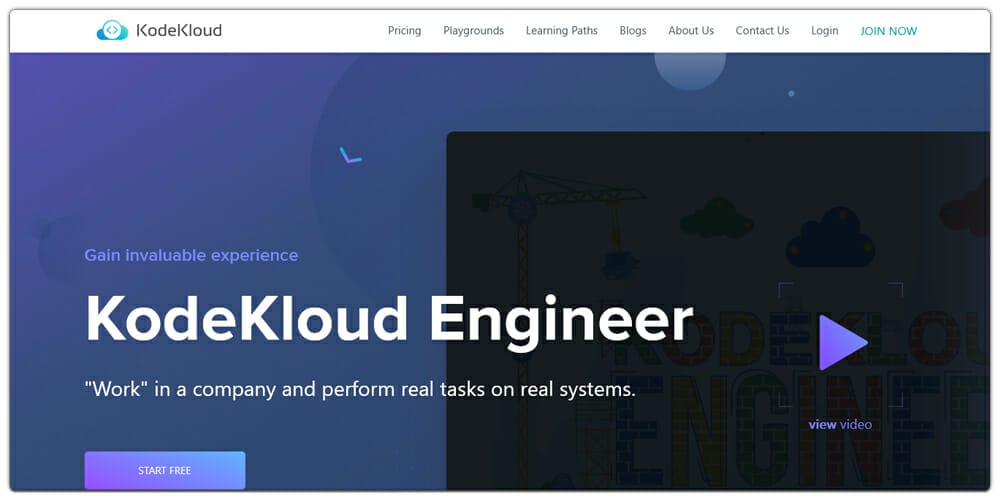This screenshot has width=1000, height=500.
Task: Open the Learning Paths menu item
Action: (561, 31)
